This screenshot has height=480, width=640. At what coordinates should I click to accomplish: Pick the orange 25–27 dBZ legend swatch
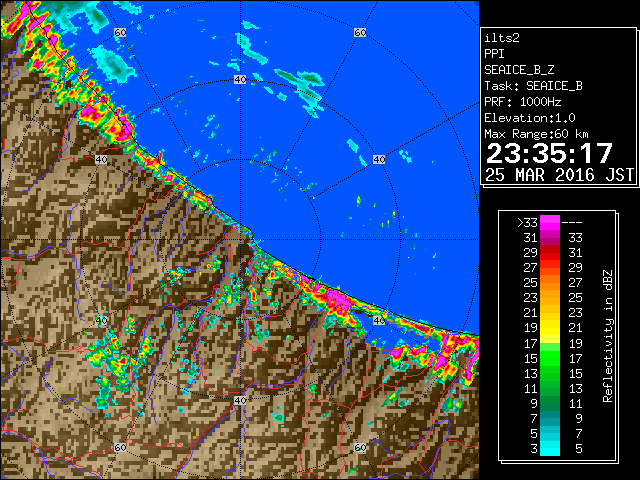click(x=550, y=283)
